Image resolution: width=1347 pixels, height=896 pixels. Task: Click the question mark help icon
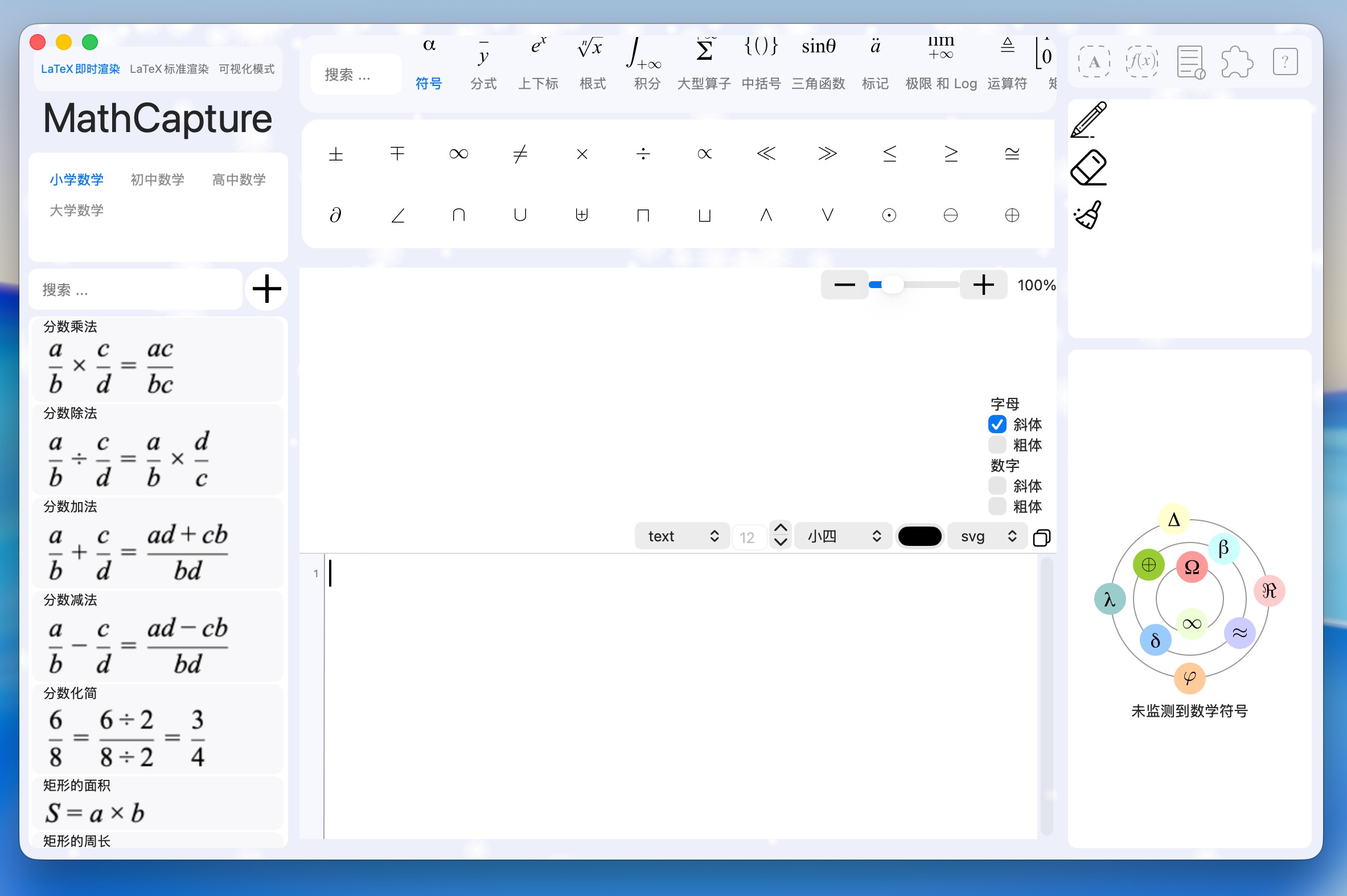[x=1285, y=61]
